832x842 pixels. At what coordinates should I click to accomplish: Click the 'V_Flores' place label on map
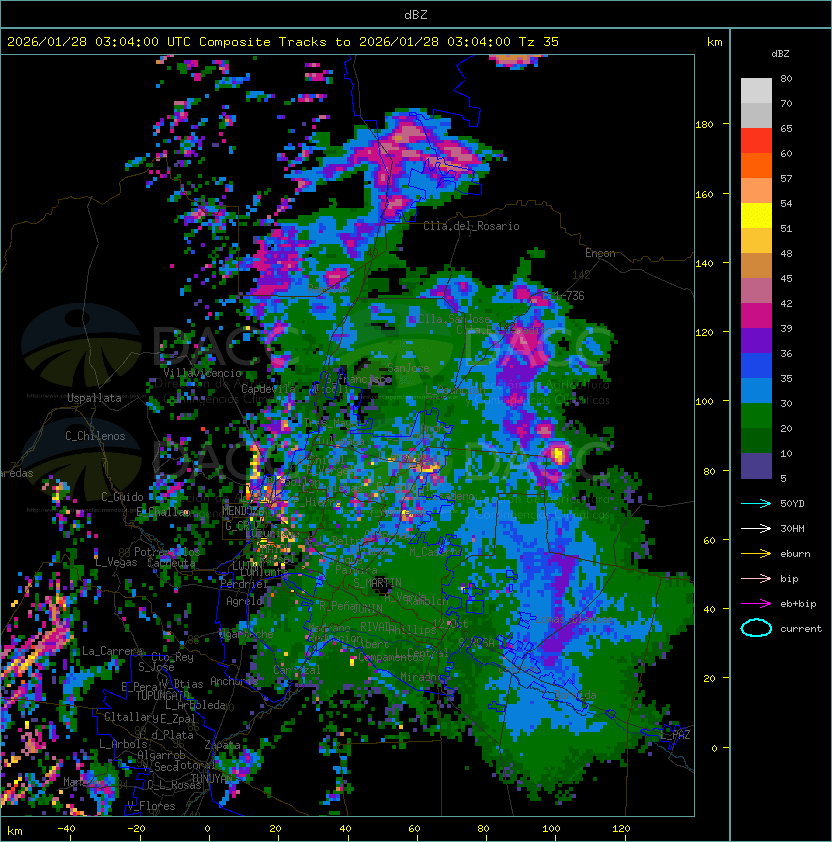pyautogui.click(x=151, y=806)
